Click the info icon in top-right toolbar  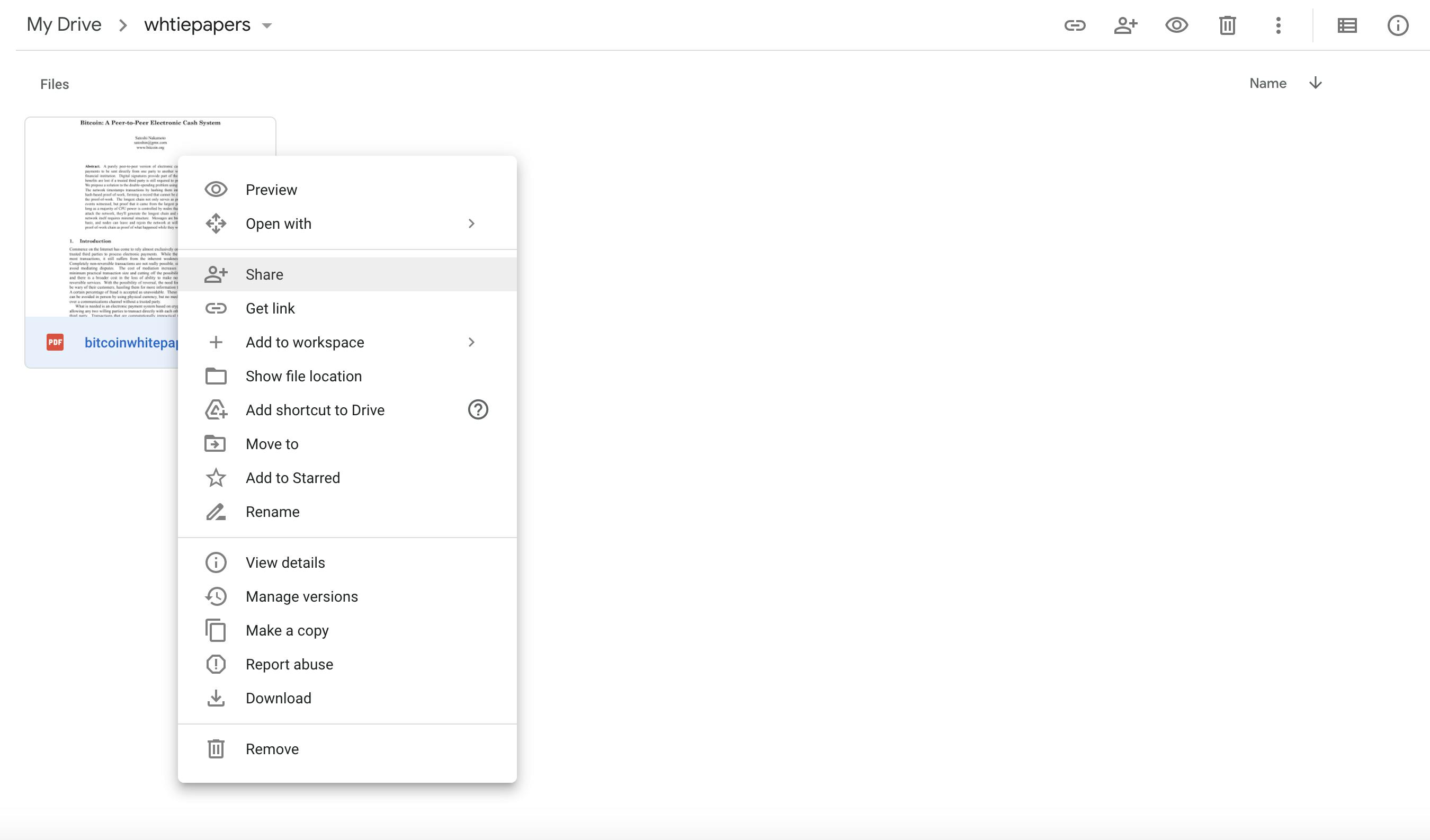[1398, 25]
